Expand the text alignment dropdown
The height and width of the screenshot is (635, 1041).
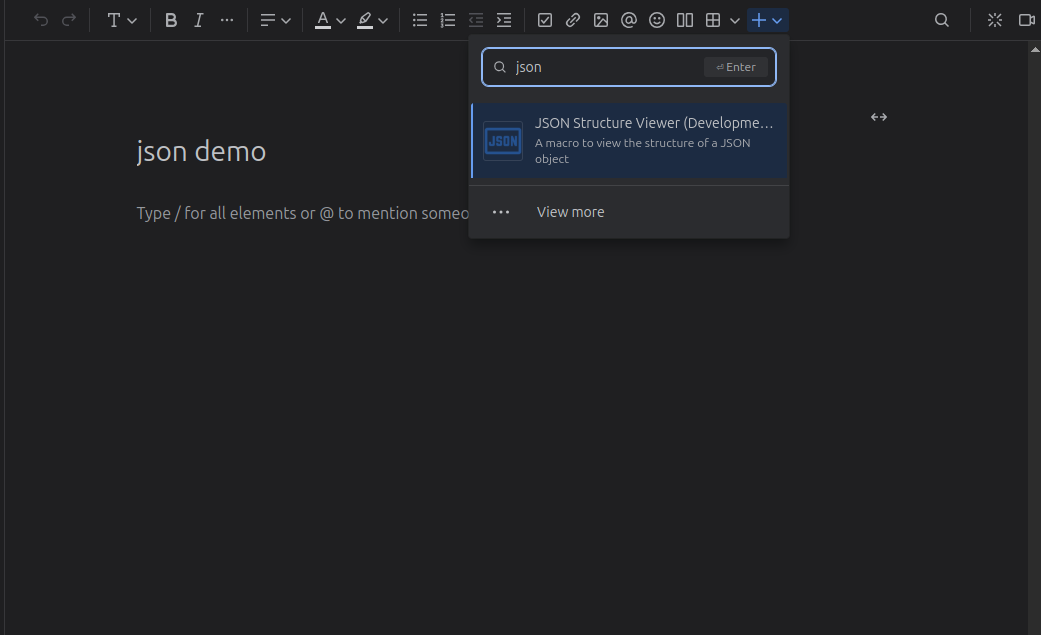click(x=275, y=20)
